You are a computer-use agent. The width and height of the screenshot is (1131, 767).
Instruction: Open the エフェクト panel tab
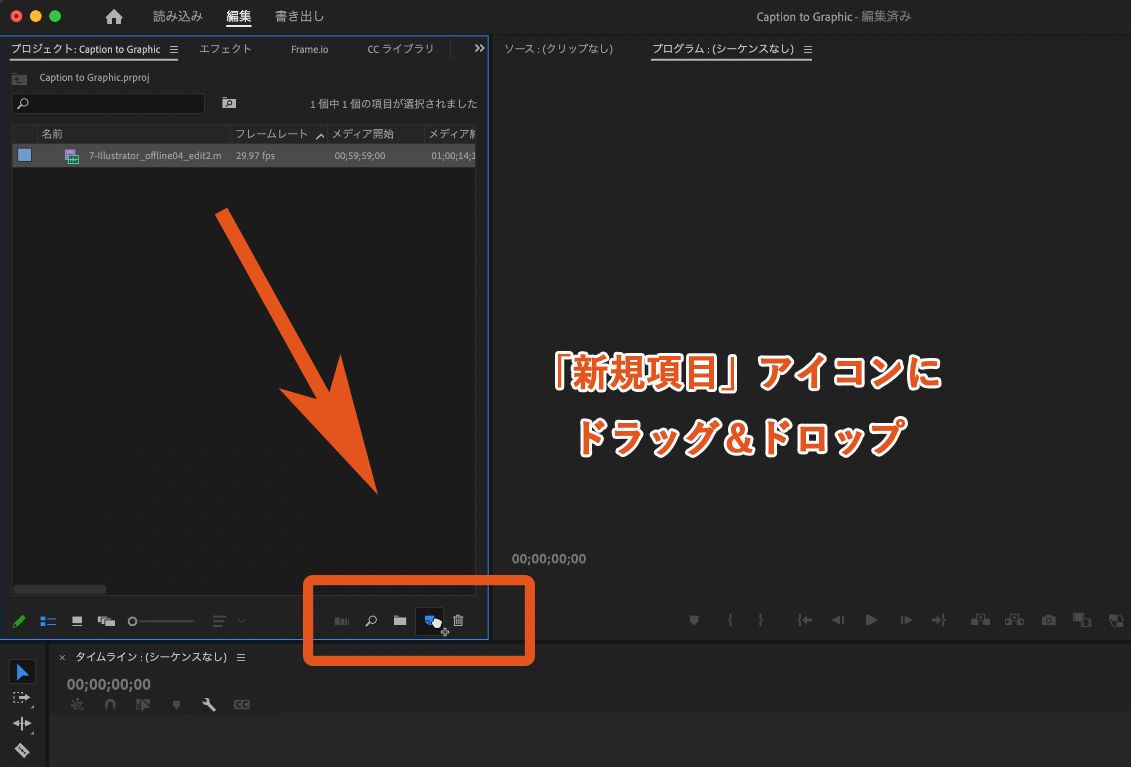coord(225,48)
